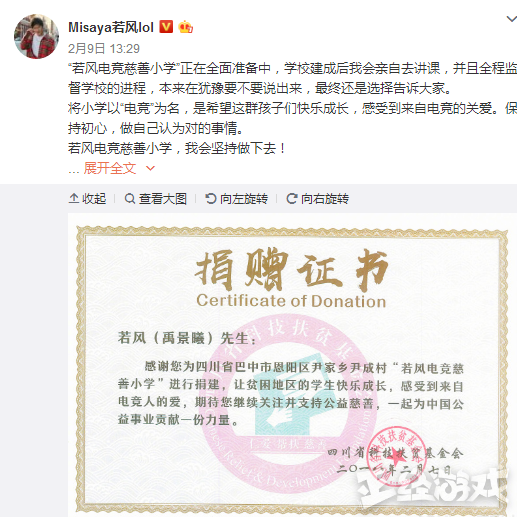Click the 捐赠证书 certificate title in image
517x517 pixels.
pyautogui.click(x=291, y=269)
